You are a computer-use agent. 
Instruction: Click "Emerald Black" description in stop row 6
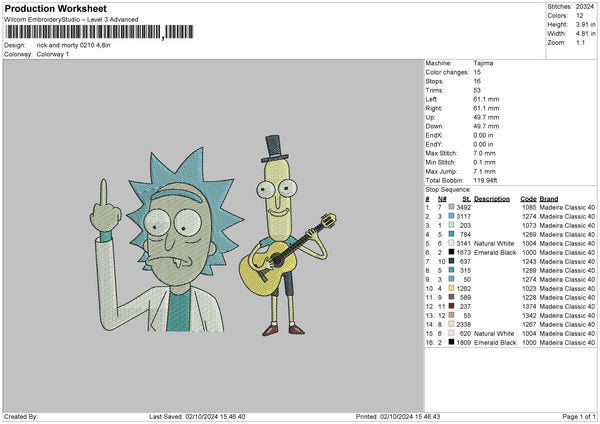coord(495,253)
